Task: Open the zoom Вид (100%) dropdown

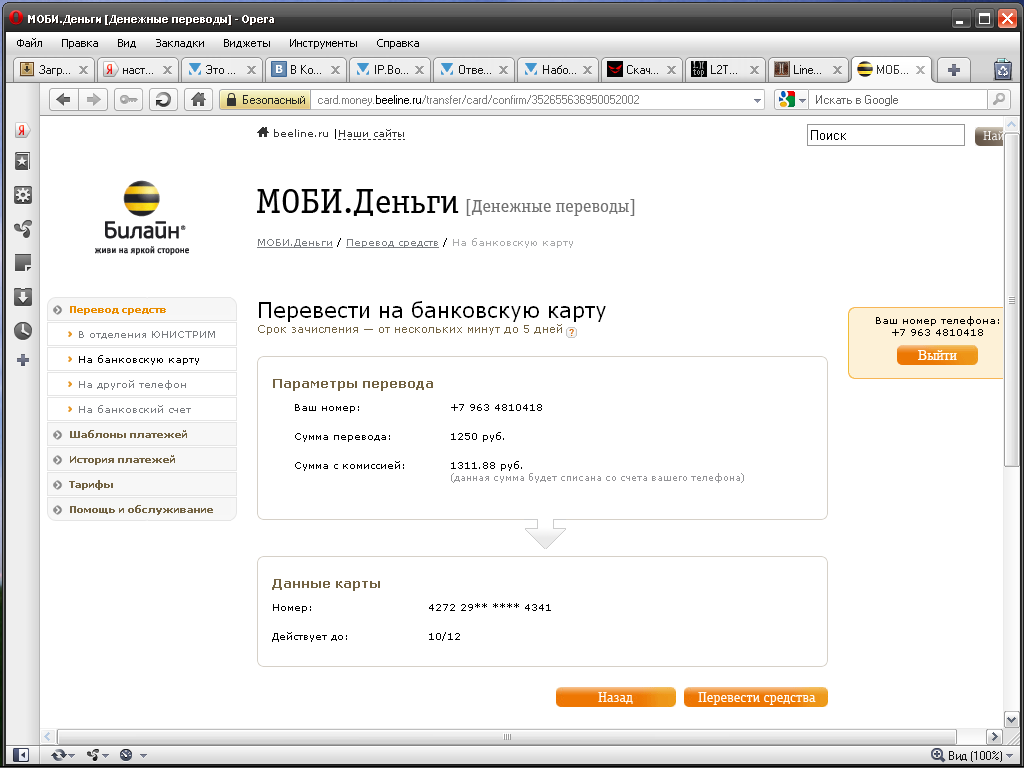Action: (x=971, y=756)
